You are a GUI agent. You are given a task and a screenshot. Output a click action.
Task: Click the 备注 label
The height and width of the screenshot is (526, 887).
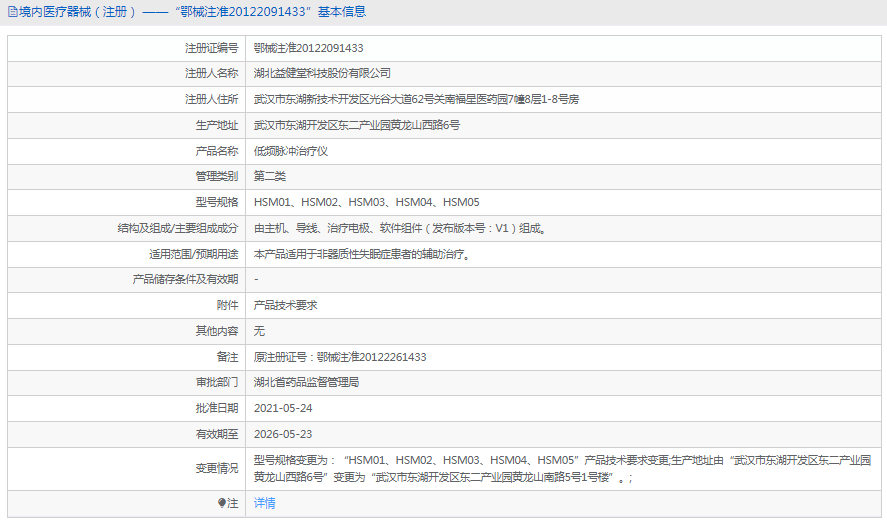pos(227,357)
